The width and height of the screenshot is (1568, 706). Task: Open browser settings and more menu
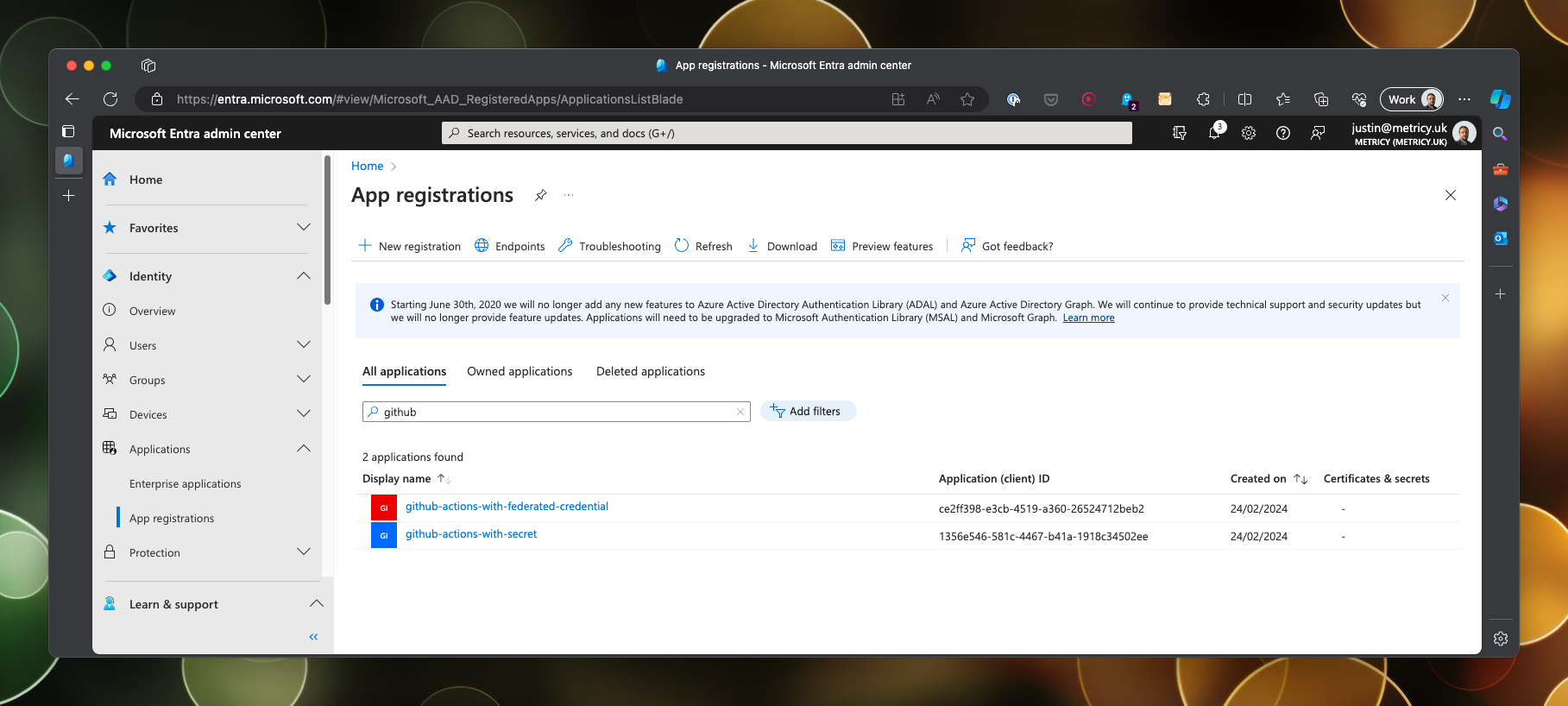(1464, 99)
